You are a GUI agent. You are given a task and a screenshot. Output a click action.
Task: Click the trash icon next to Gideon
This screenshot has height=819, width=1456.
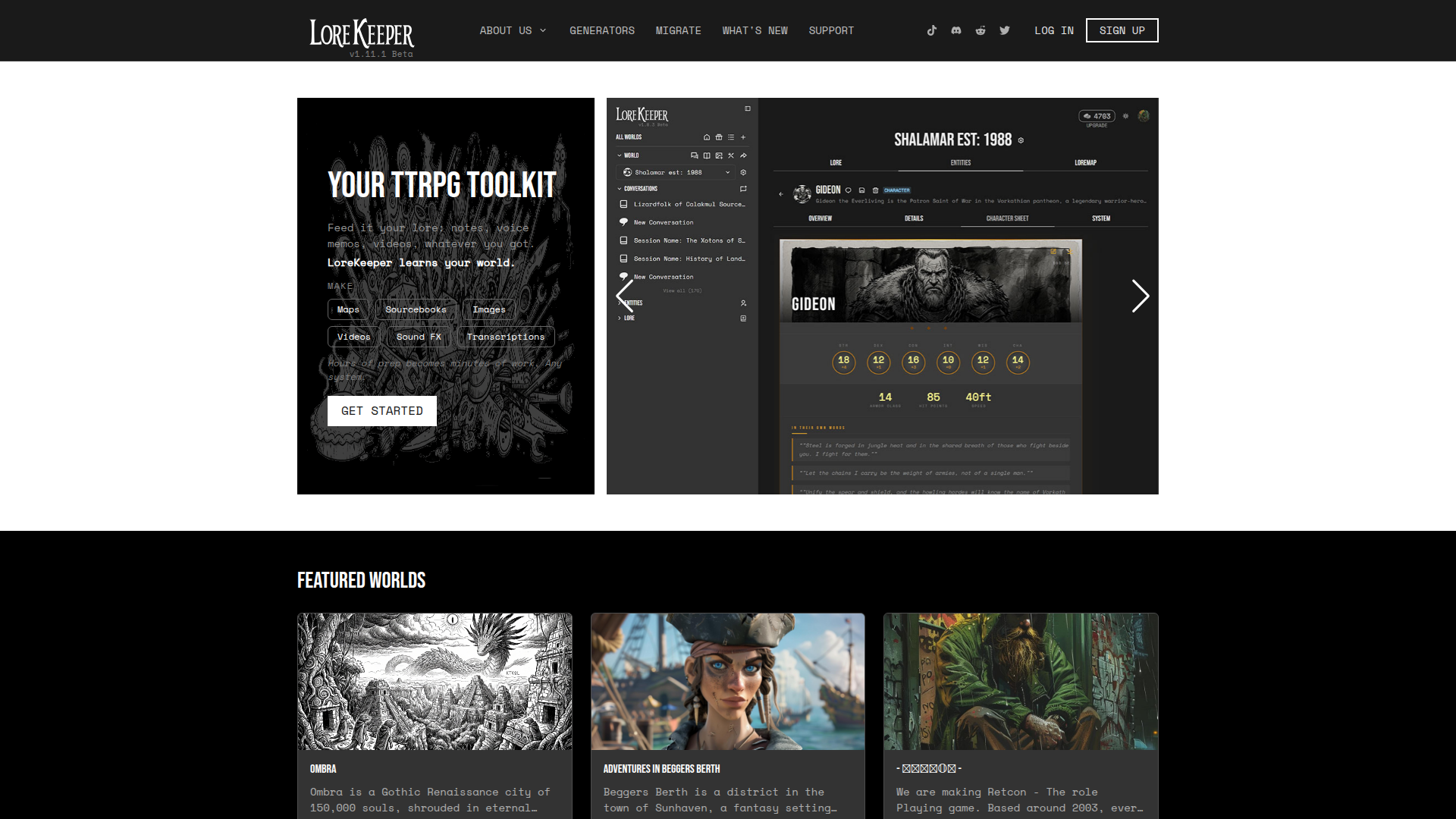[x=875, y=190]
